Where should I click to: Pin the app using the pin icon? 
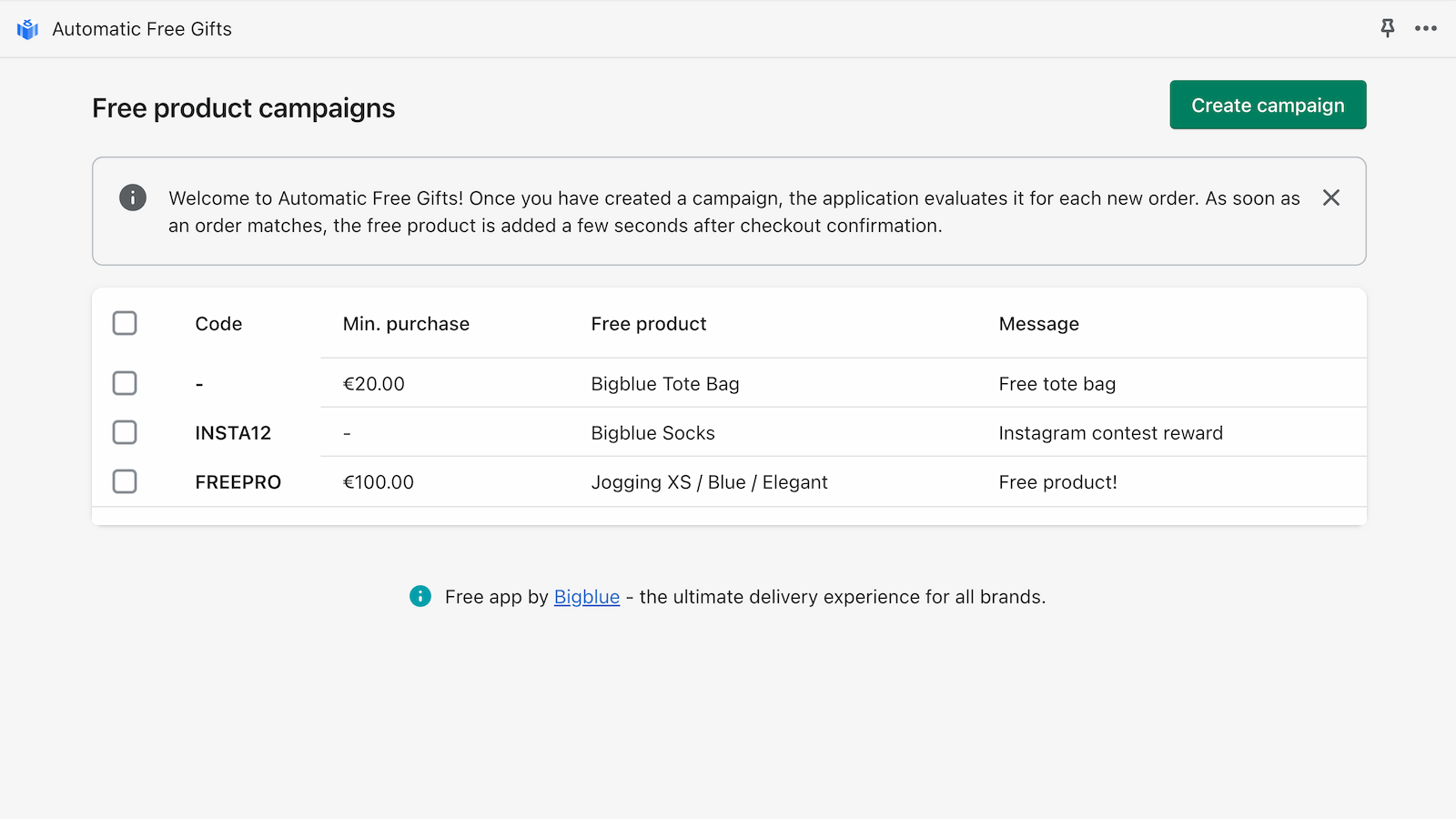pyautogui.click(x=1387, y=28)
